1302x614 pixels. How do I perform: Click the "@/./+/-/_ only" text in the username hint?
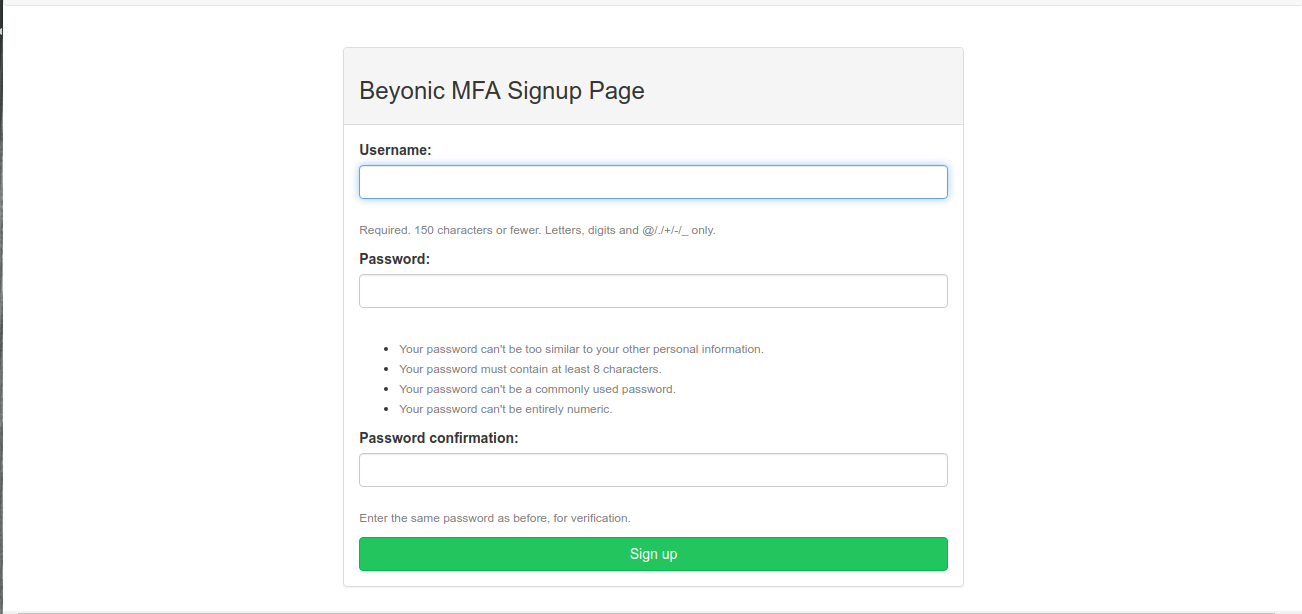(679, 230)
